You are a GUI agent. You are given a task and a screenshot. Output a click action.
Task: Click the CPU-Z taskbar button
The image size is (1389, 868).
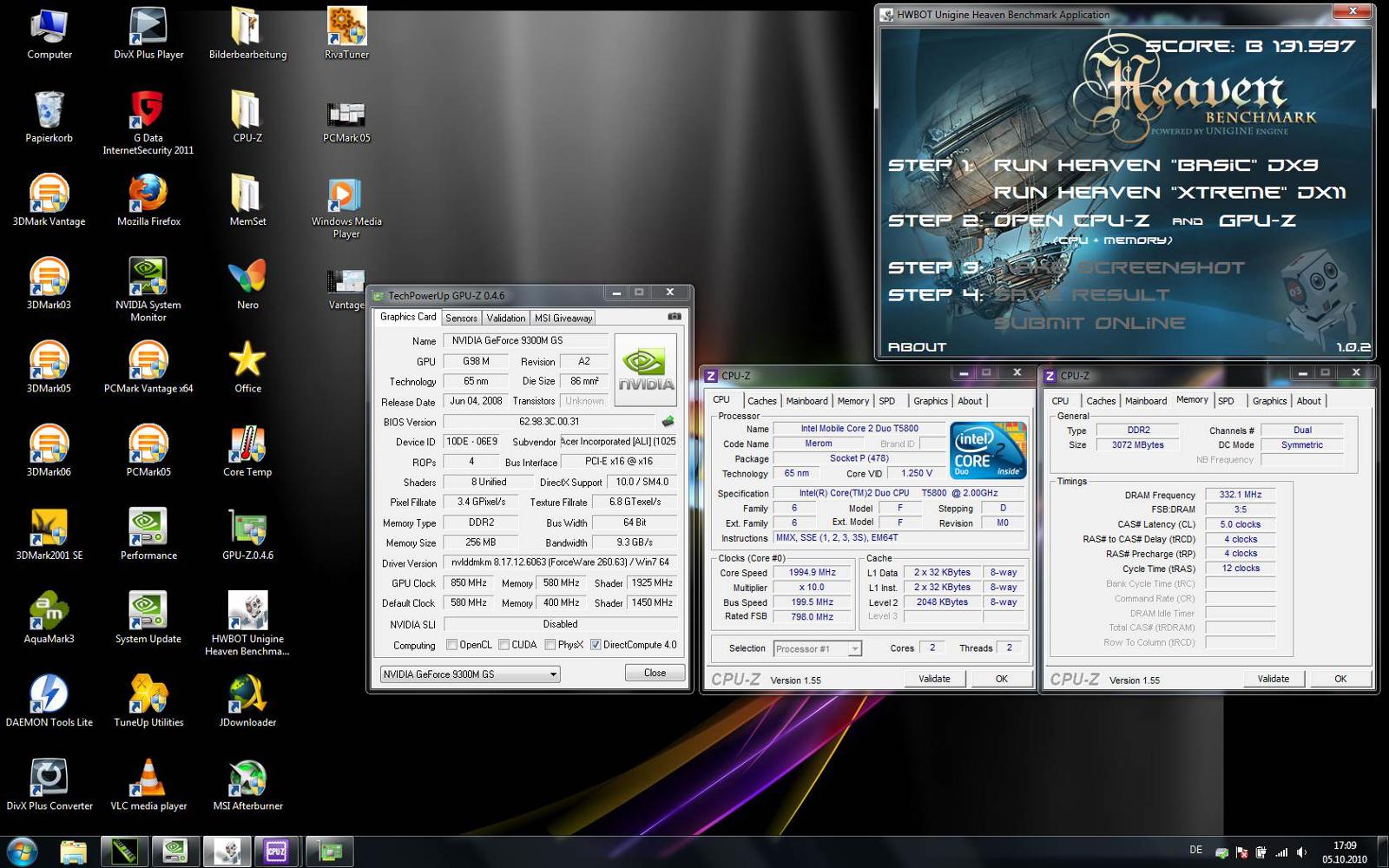pyautogui.click(x=275, y=852)
